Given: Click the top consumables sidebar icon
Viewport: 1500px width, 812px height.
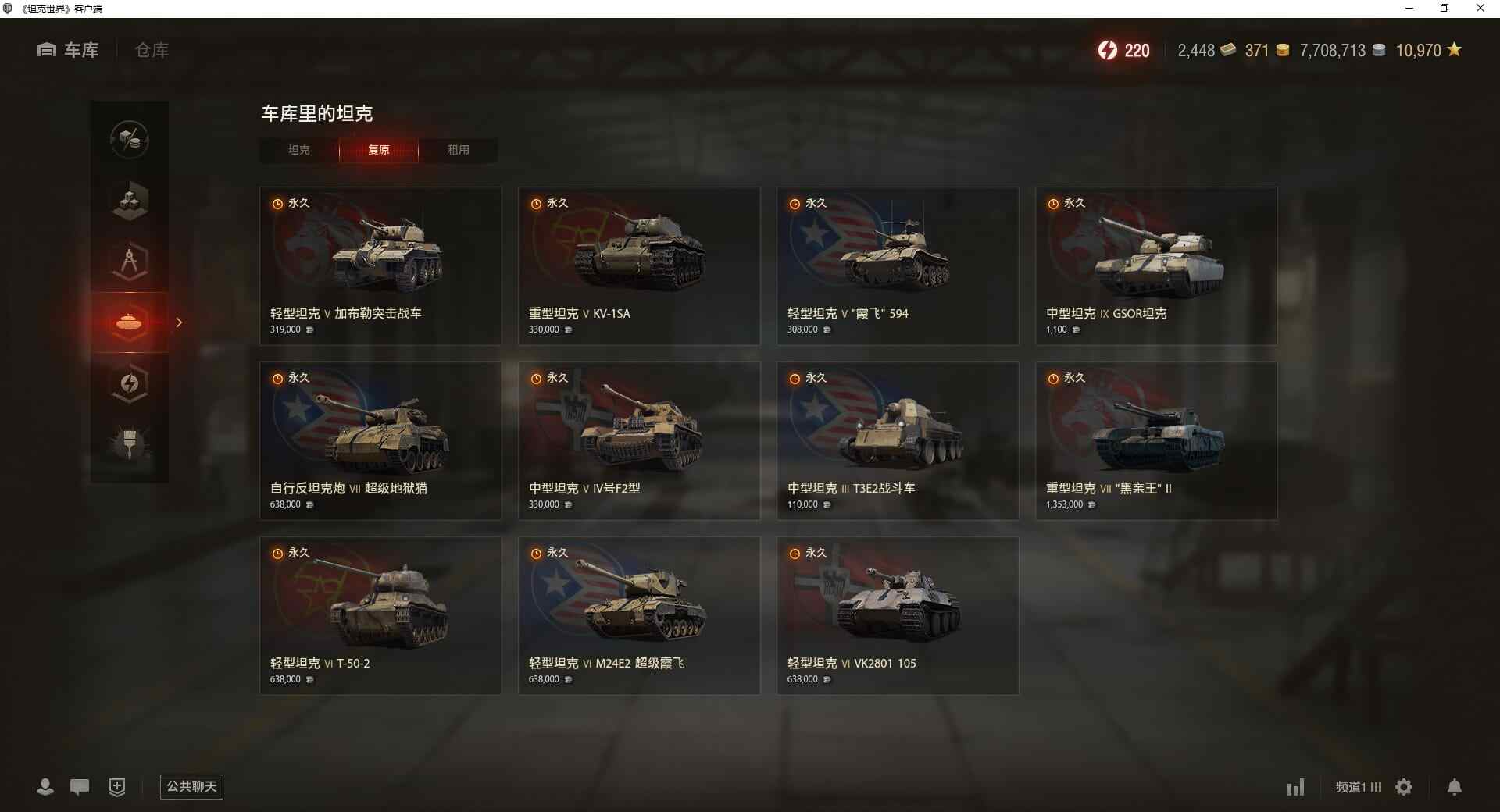Looking at the screenshot, I should click(x=130, y=140).
